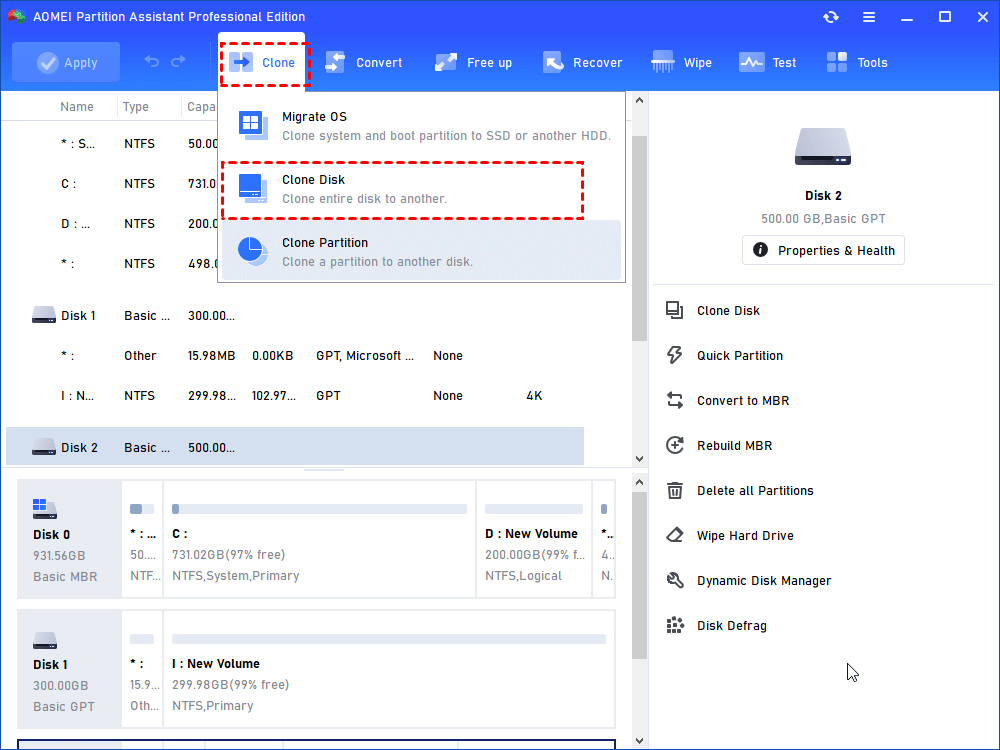The width and height of the screenshot is (1000, 750).
Task: Click the Disk 2 drive image
Action: (x=823, y=147)
